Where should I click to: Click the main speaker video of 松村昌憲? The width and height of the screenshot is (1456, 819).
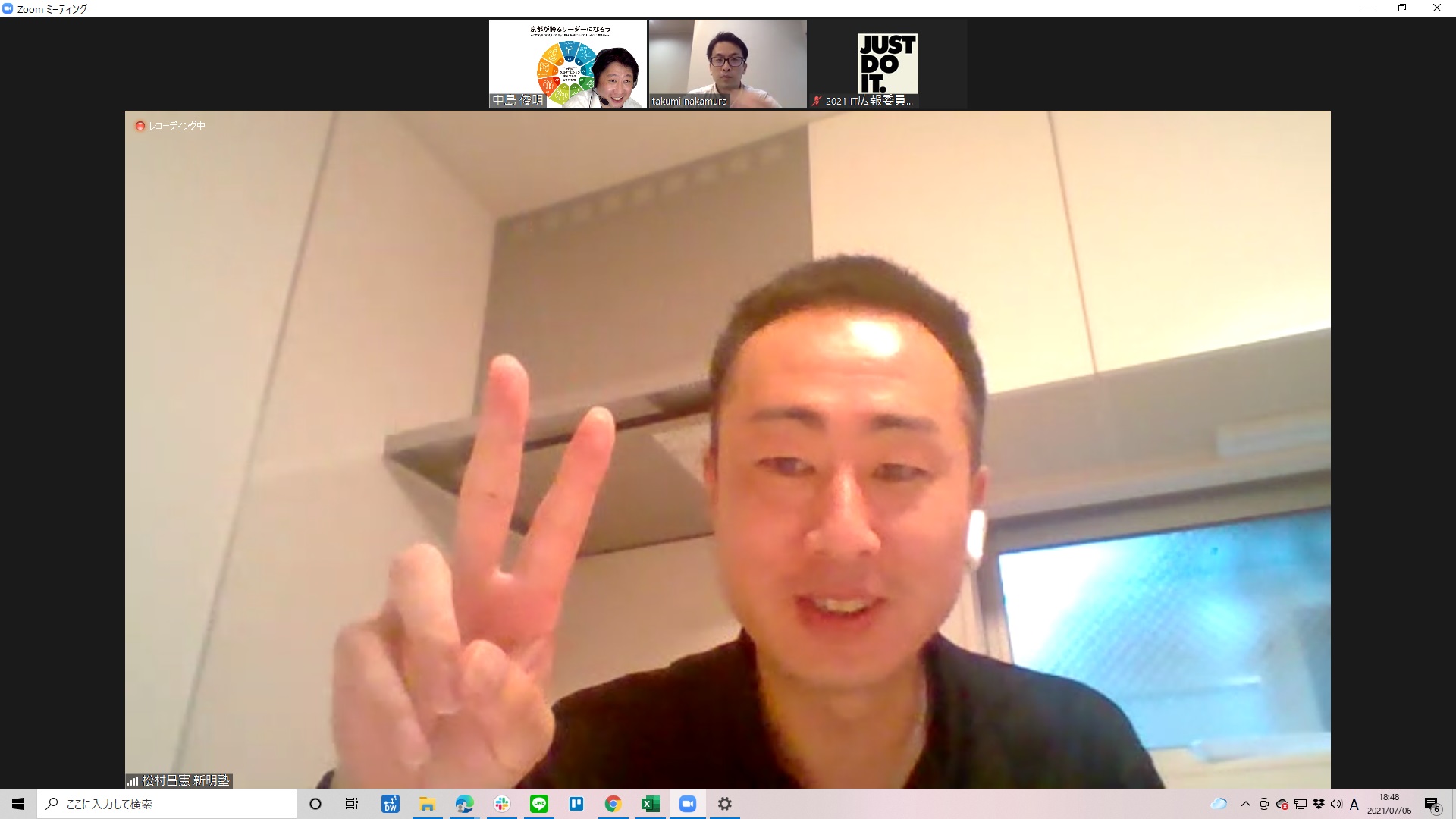point(728,450)
